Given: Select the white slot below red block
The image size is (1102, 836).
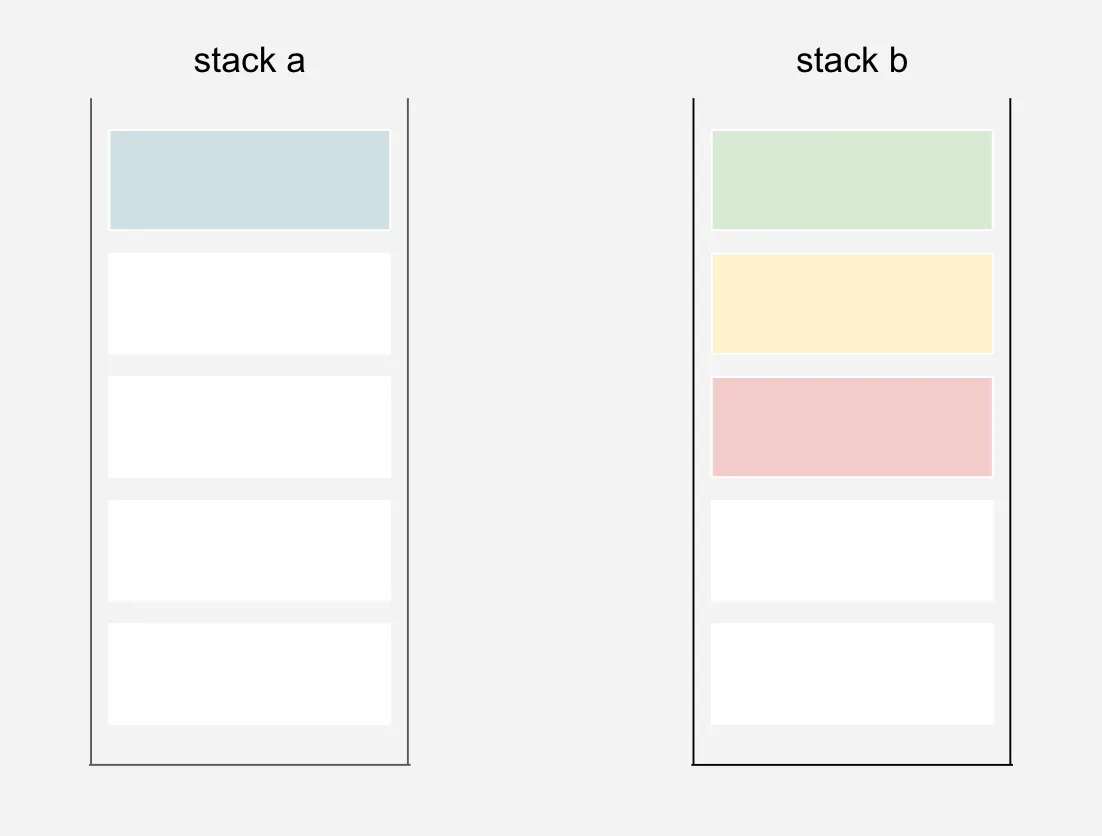Looking at the screenshot, I should point(852,550).
